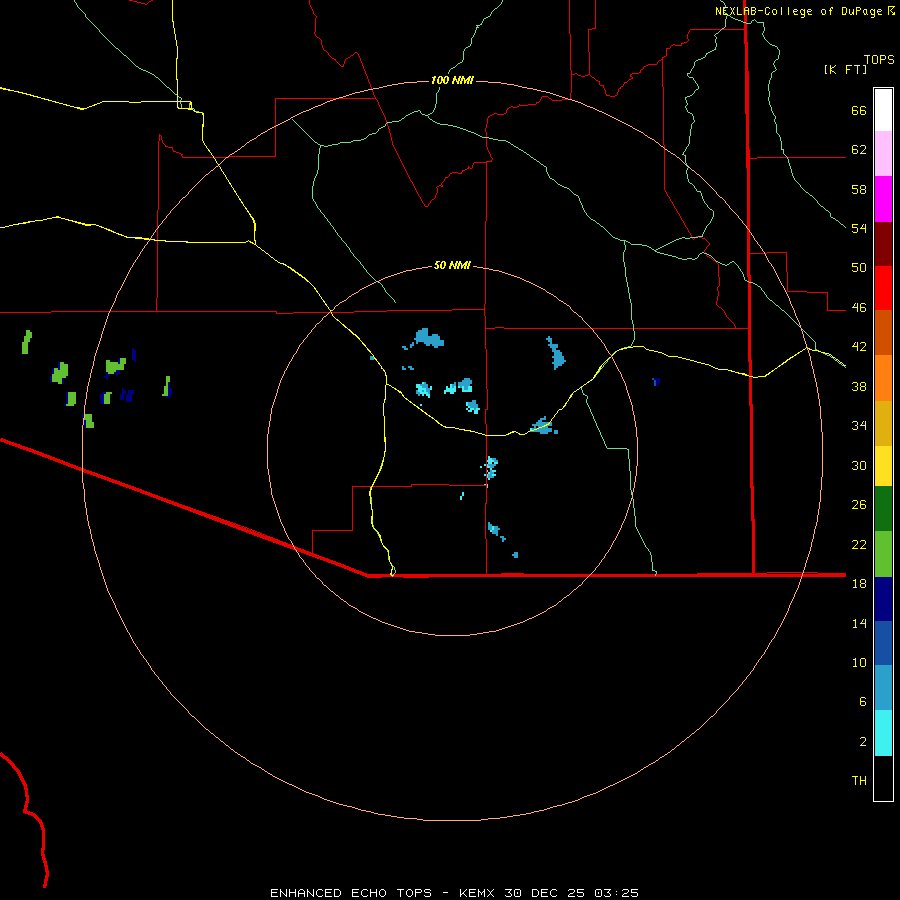Click the dark red swatch between 50 and 54
Viewport: 900px width, 900px height.
point(883,243)
